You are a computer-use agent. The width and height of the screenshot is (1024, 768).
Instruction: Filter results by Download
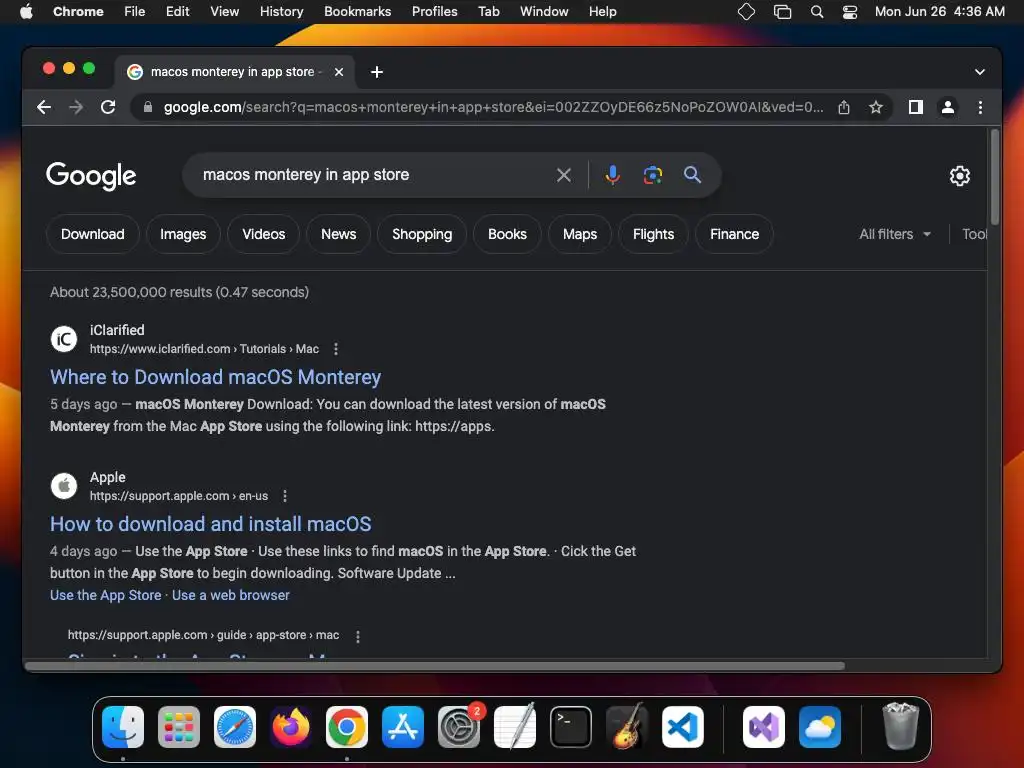tap(93, 234)
